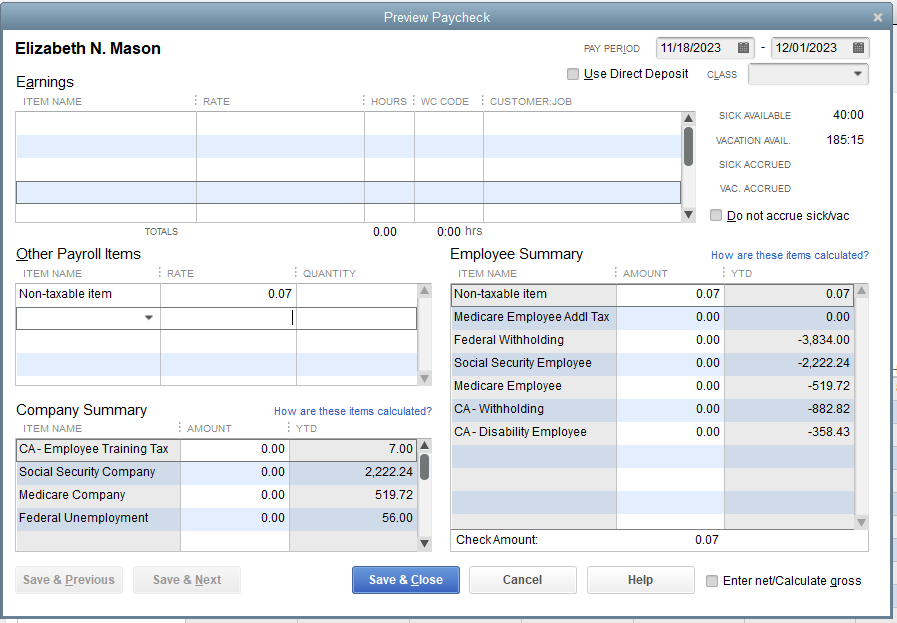897x623 pixels.
Task: Select highlighted empty row in Earnings table
Action: click(x=348, y=192)
